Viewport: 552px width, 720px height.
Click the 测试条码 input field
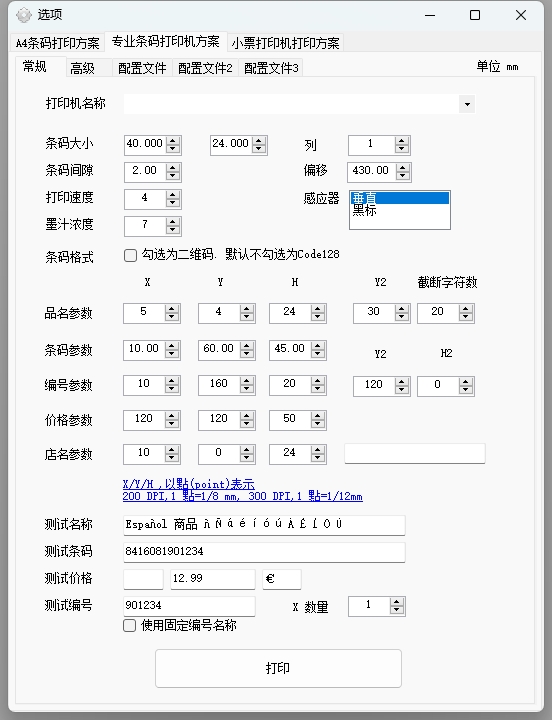(x=264, y=551)
